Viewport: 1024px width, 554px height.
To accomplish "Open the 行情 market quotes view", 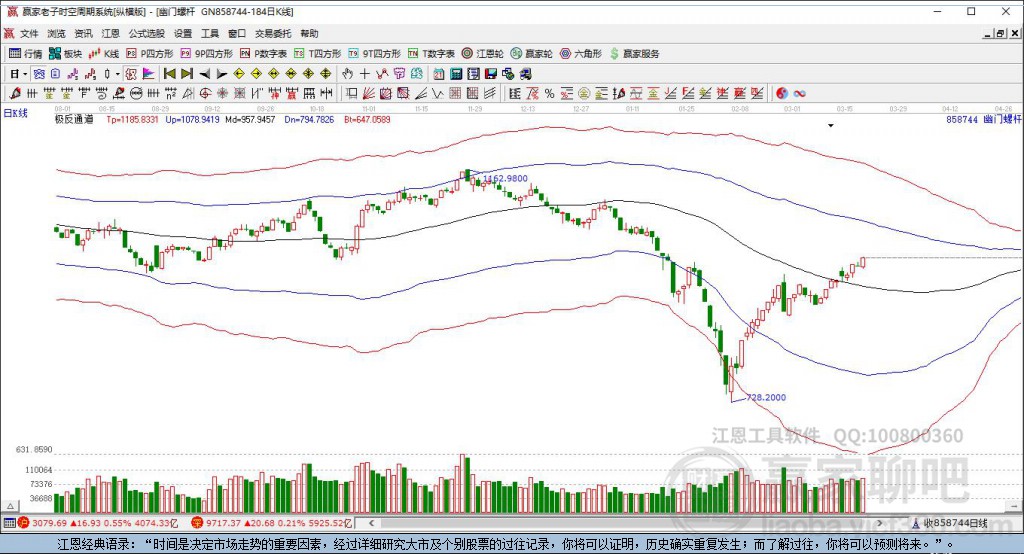I will pos(25,54).
